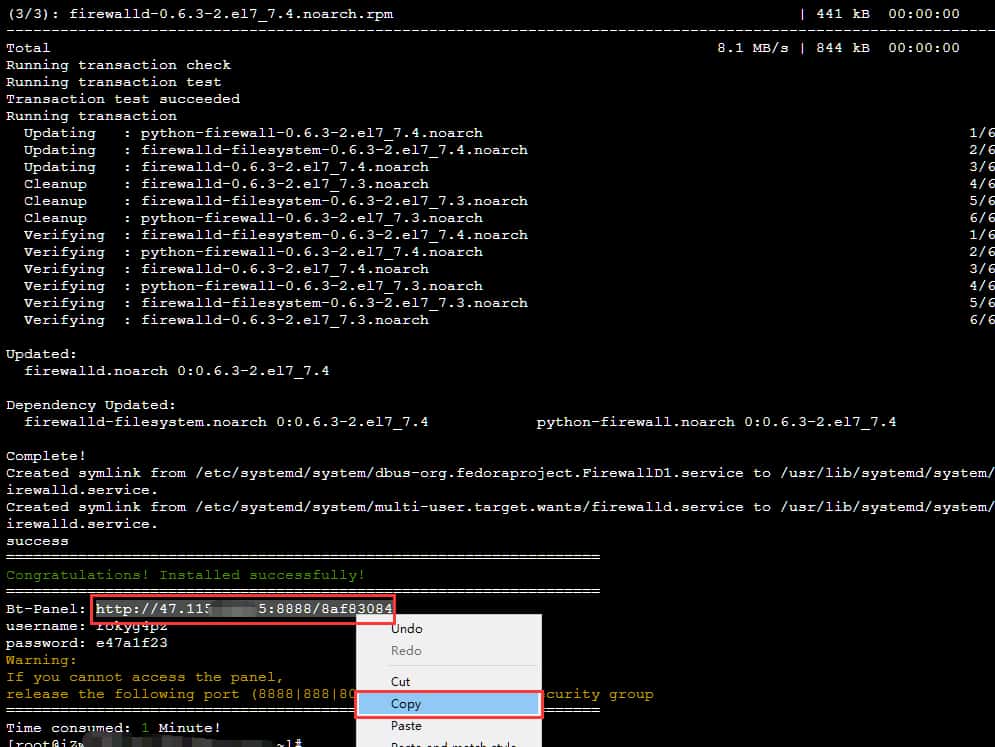Select Undo in the context menu
This screenshot has width=995, height=747.
click(x=406, y=629)
